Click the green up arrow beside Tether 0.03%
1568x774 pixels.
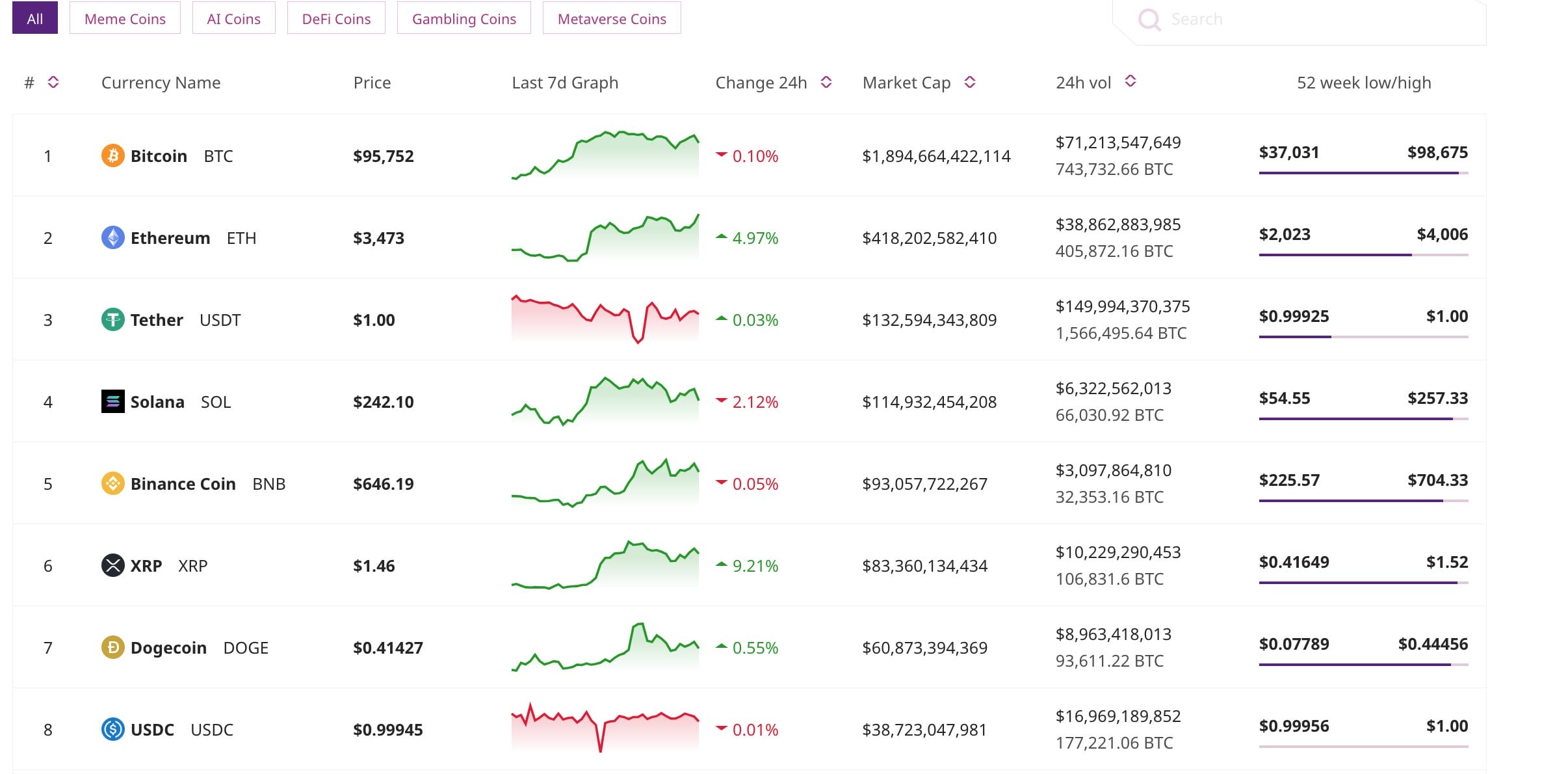pyautogui.click(x=721, y=319)
